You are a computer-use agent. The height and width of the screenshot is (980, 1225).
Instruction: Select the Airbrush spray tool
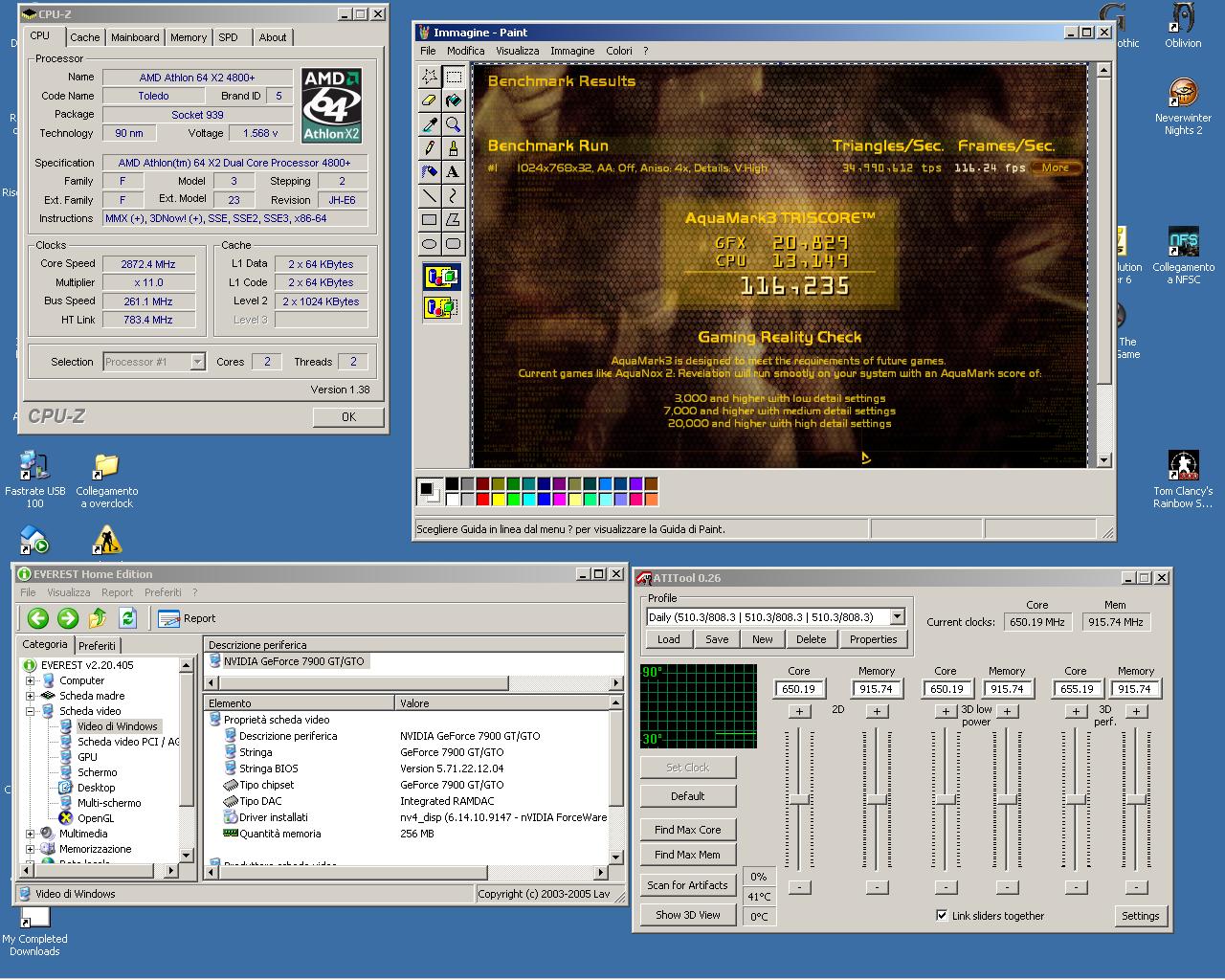tap(430, 172)
